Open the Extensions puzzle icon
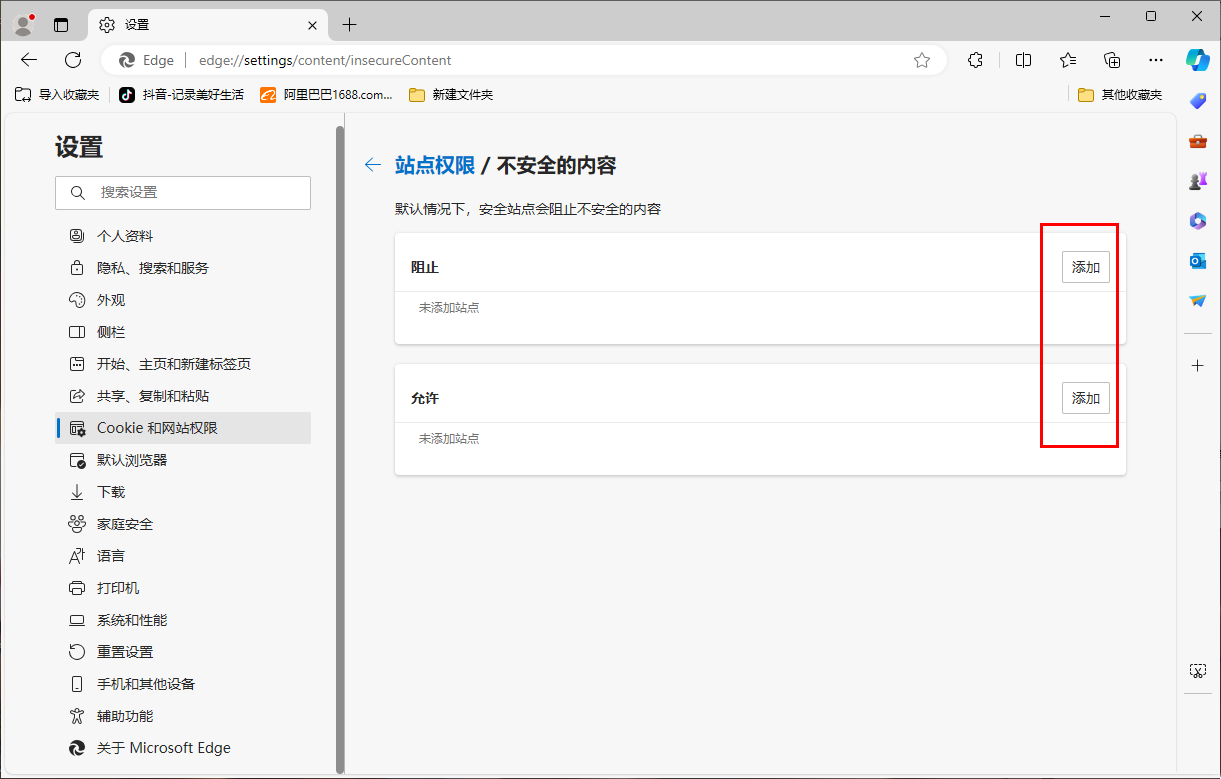This screenshot has width=1221, height=779. tap(975, 60)
